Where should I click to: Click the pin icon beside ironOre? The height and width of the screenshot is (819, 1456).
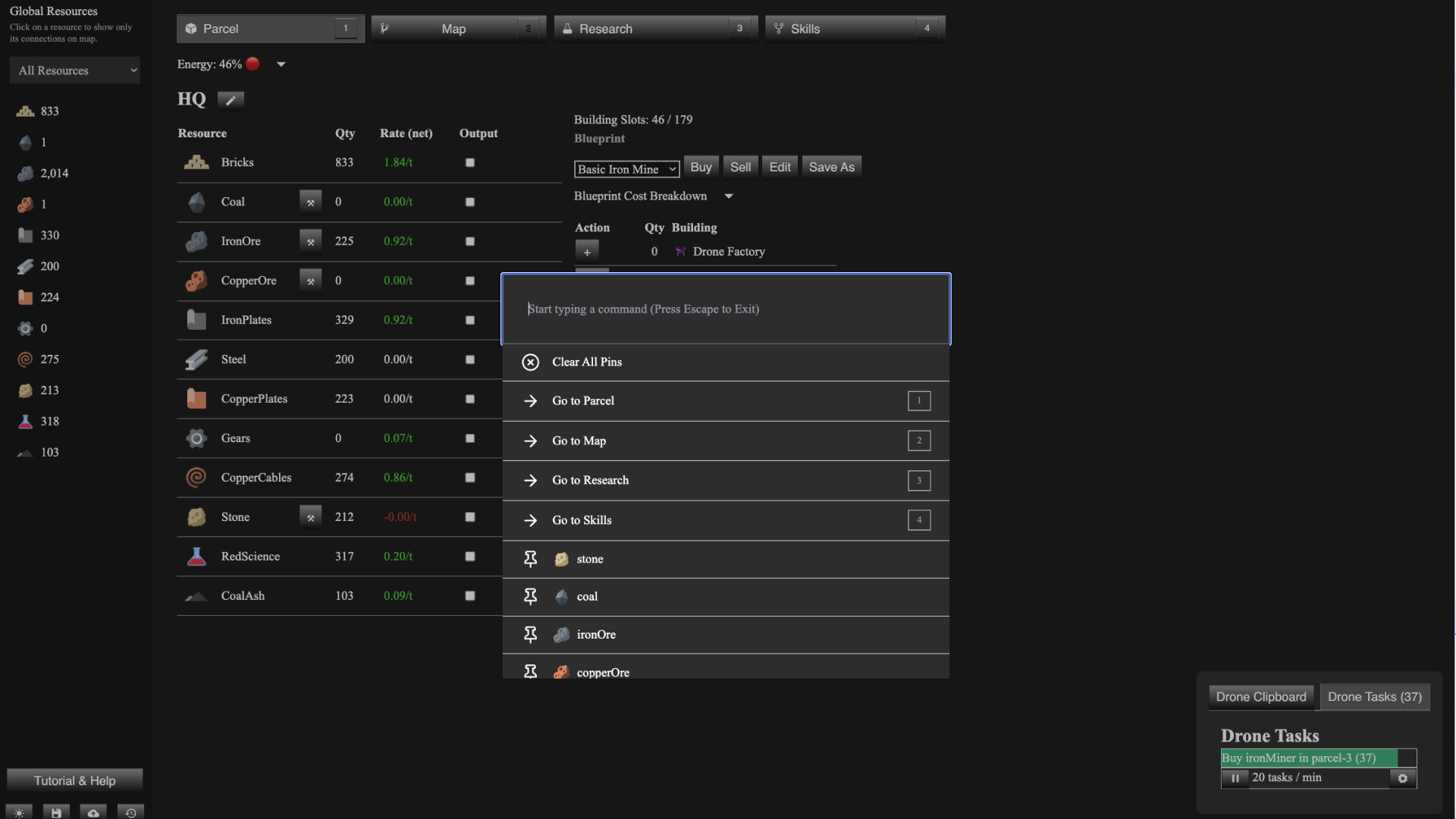click(530, 635)
